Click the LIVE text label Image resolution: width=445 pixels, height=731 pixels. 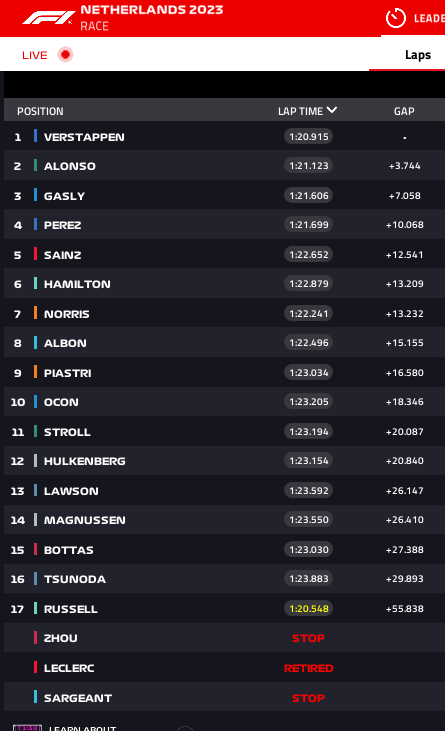[x=34, y=55]
